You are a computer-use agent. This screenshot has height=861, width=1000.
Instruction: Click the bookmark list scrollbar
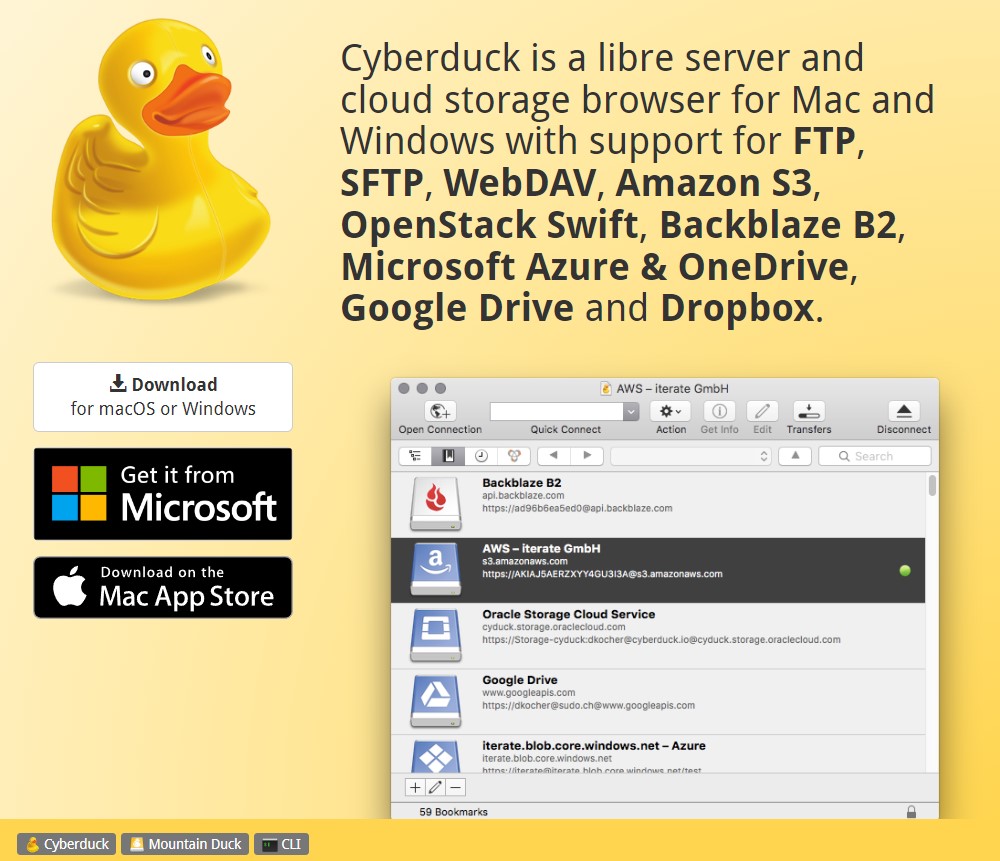[932, 486]
